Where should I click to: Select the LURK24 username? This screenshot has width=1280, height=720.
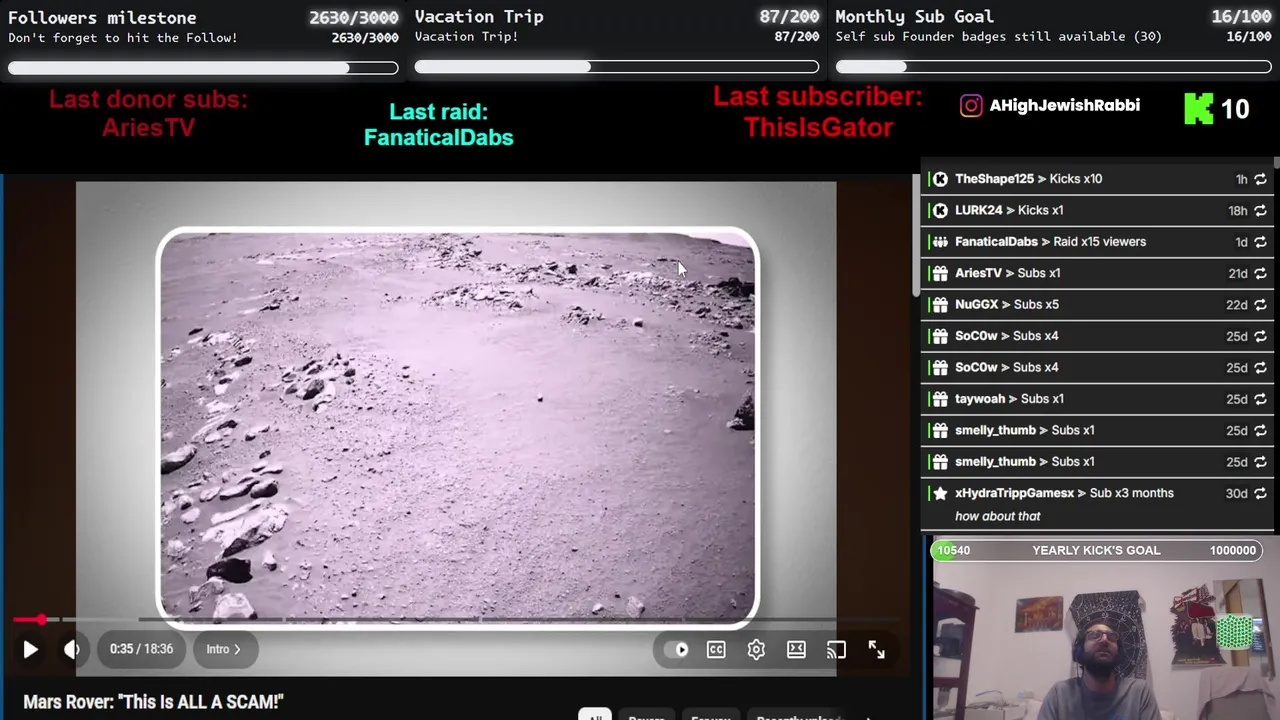pos(978,210)
